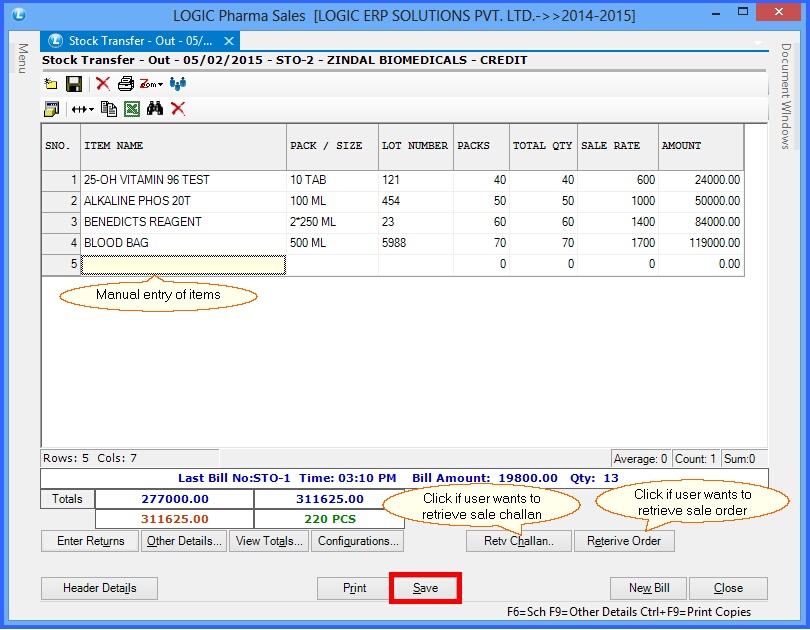Click the ITEM NAME column header
Screen dimensions: 810x630
(x=183, y=147)
